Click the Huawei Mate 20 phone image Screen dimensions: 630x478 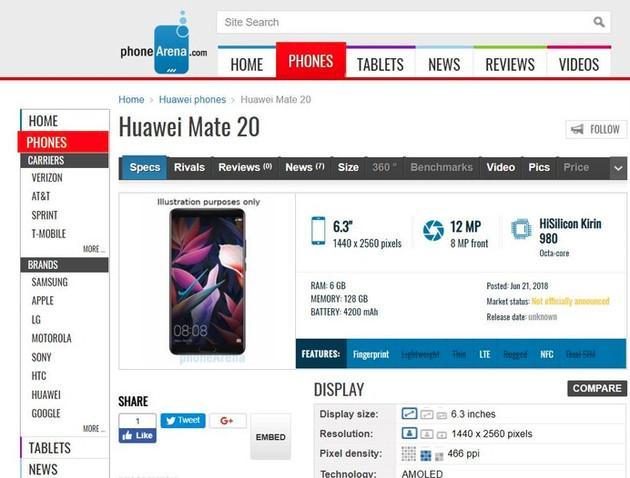(x=207, y=282)
